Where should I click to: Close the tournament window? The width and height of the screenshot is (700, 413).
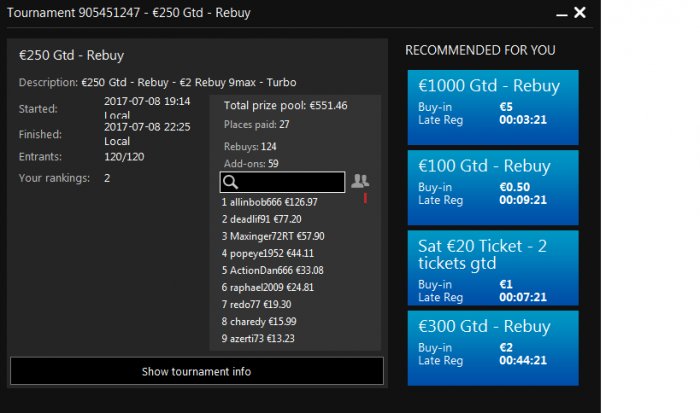pyautogui.click(x=580, y=13)
